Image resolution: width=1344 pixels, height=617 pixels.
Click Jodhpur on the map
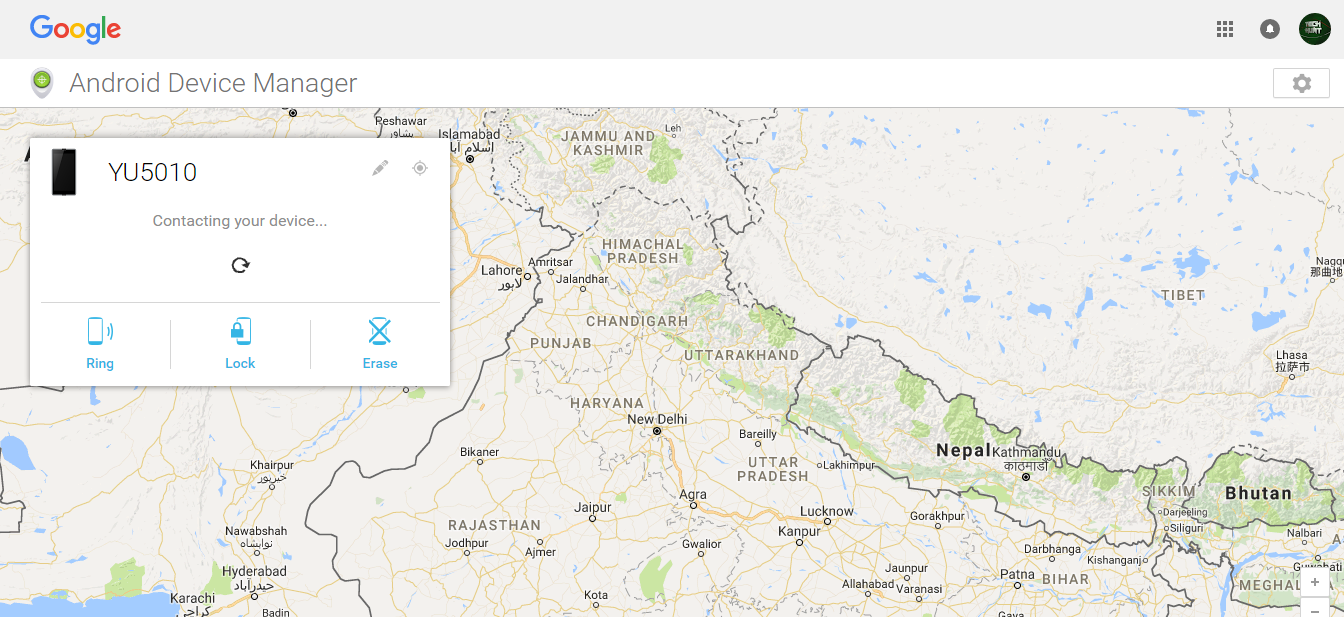pyautogui.click(x=466, y=544)
